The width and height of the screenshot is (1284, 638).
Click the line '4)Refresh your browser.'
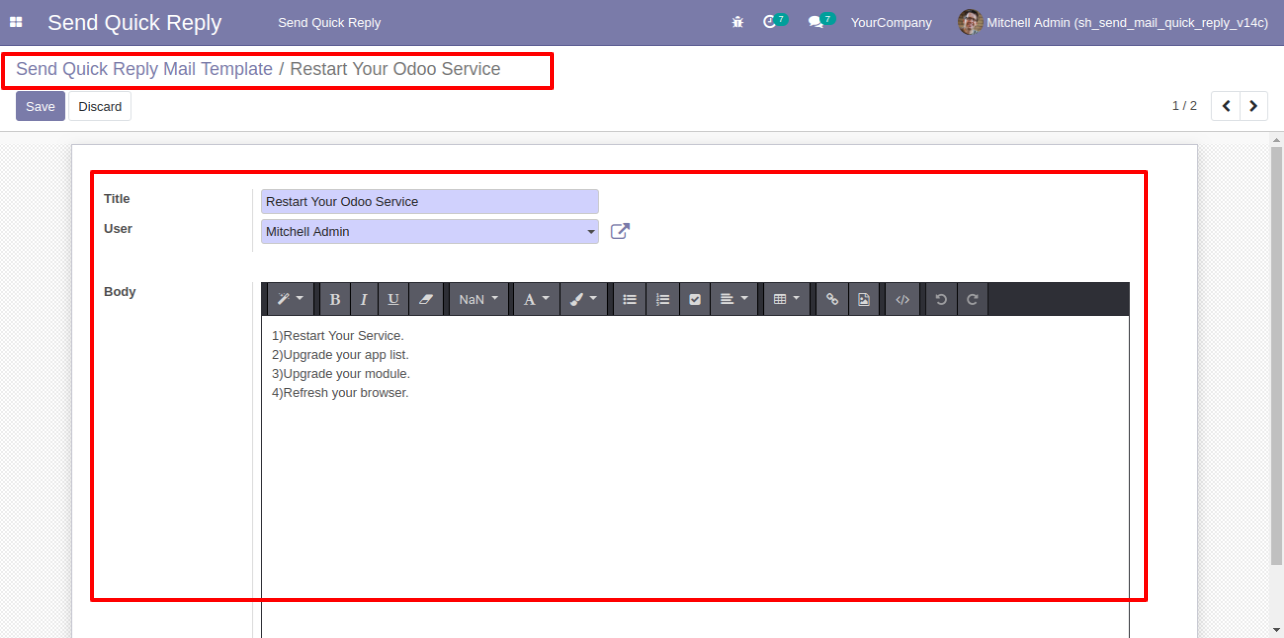(340, 393)
